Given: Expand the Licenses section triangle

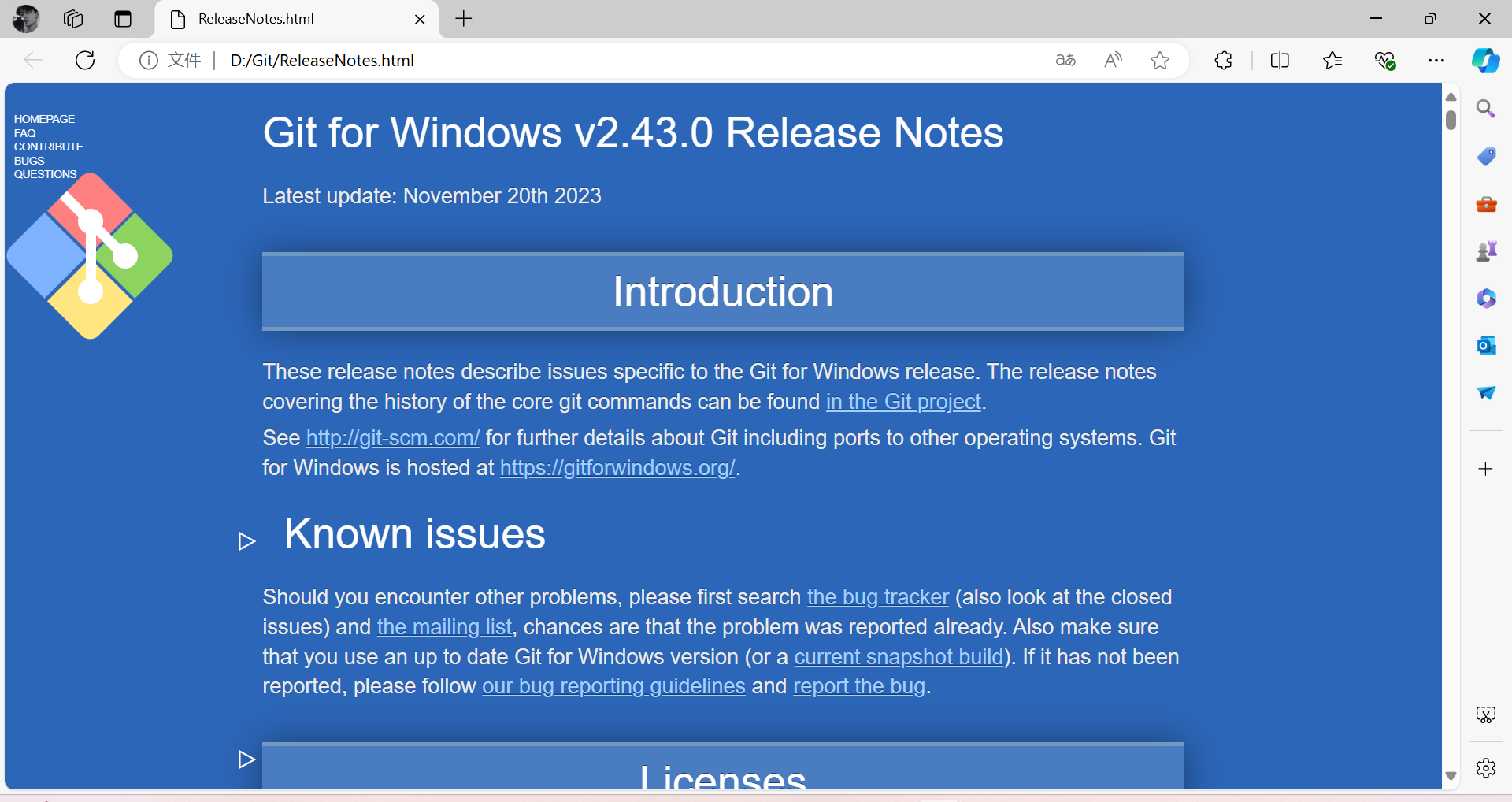Looking at the screenshot, I should click(247, 759).
